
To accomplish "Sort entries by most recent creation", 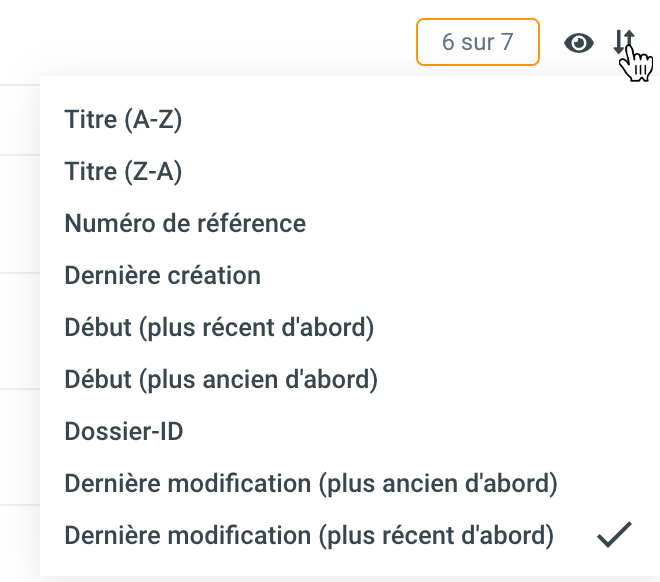I will coord(162,275).
